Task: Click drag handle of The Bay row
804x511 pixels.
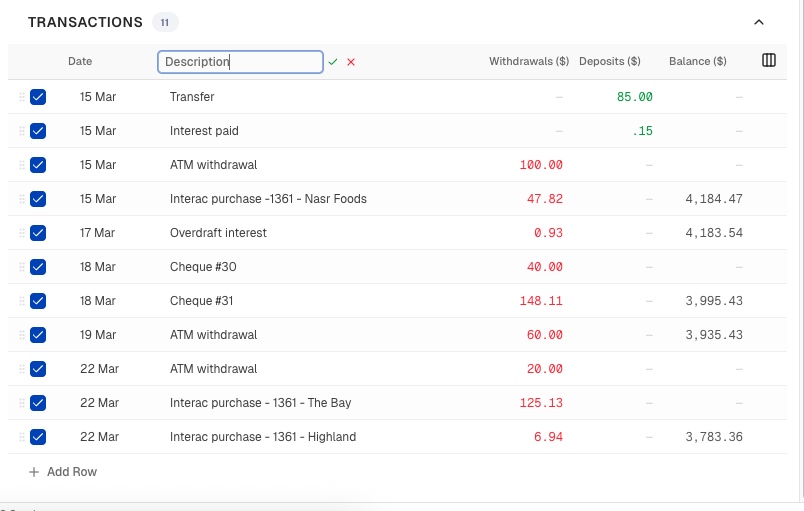Action: 21,403
